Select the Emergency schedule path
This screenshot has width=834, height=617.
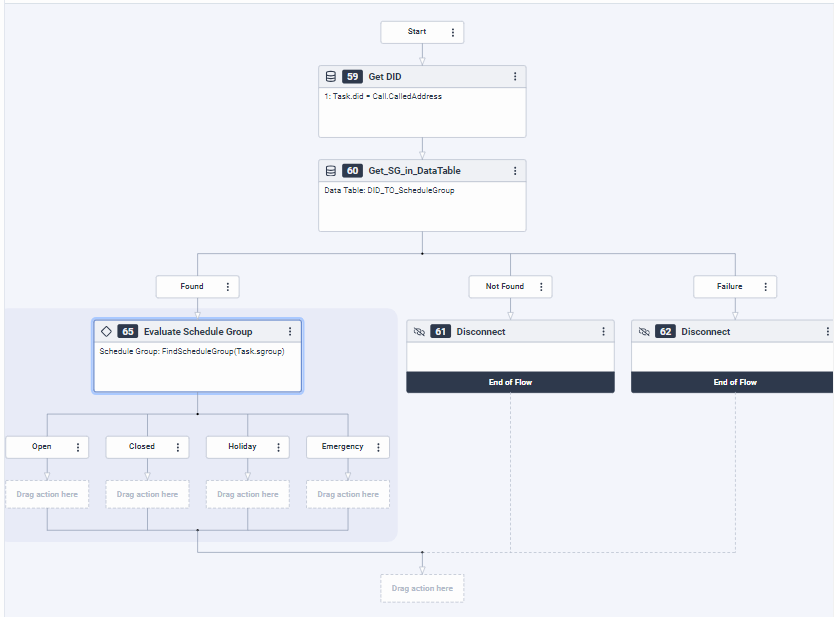click(x=342, y=447)
